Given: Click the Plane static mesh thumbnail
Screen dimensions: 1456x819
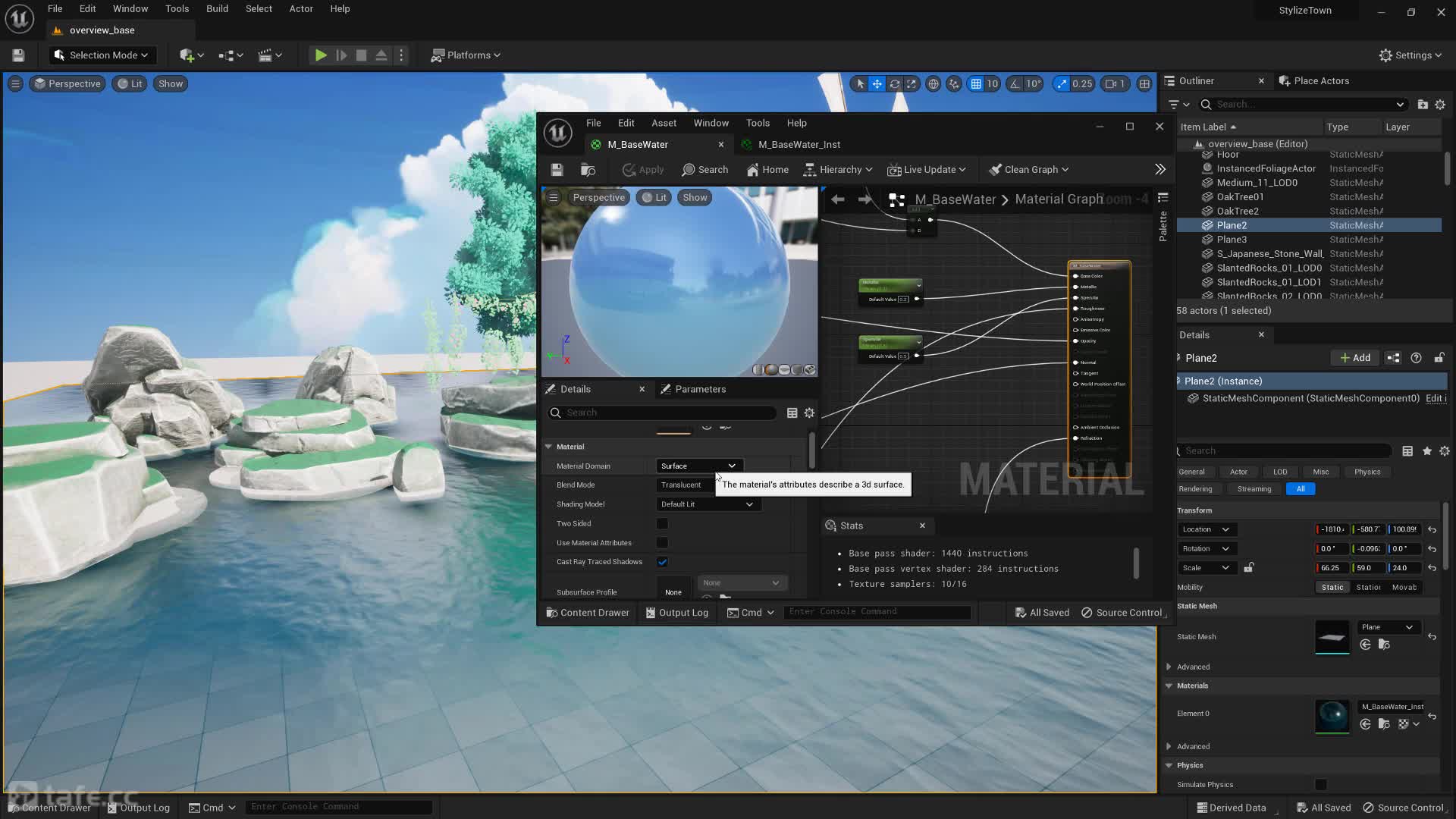Looking at the screenshot, I should tap(1332, 637).
